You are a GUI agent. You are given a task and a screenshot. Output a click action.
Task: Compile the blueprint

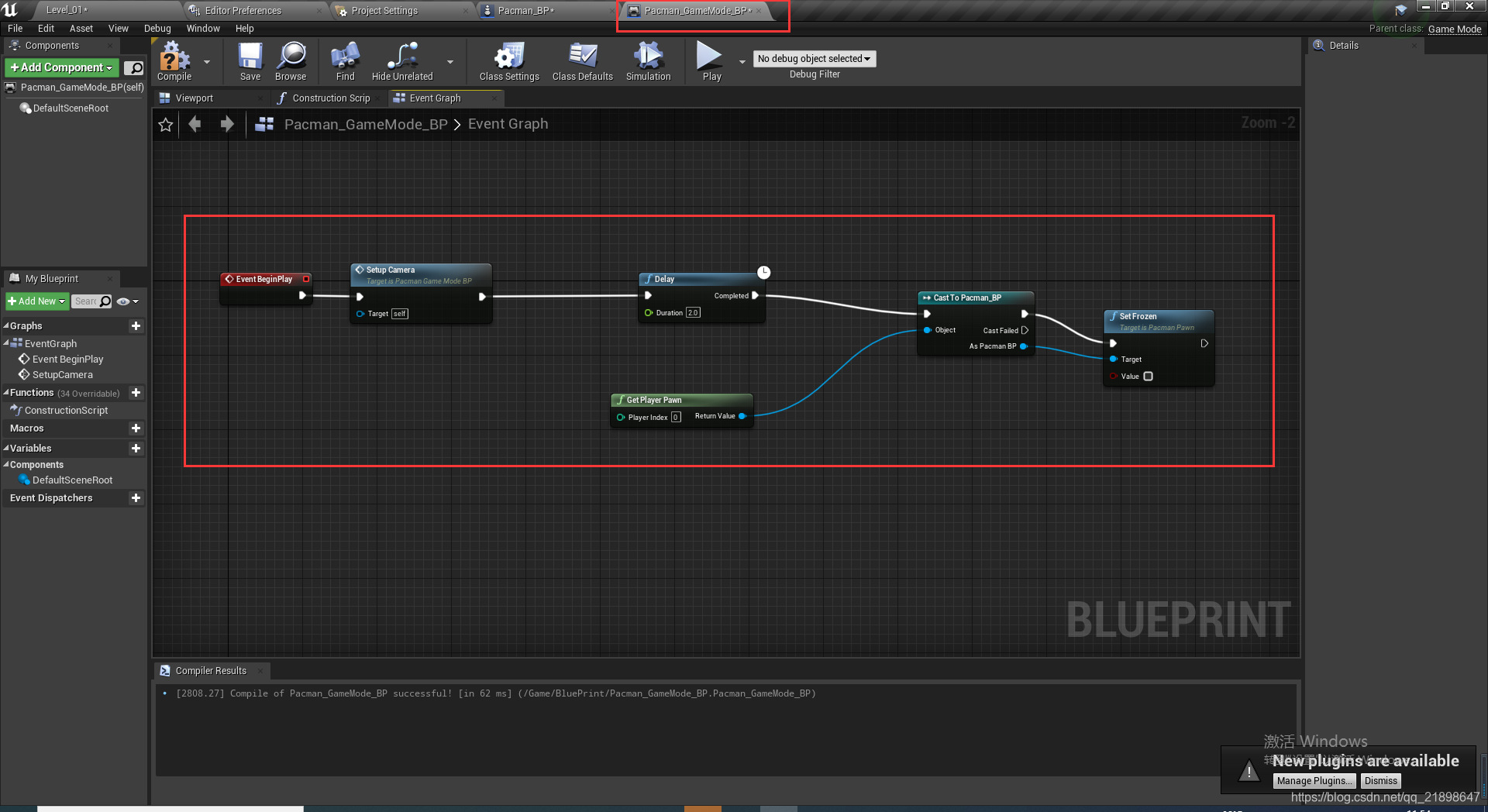pos(174,61)
